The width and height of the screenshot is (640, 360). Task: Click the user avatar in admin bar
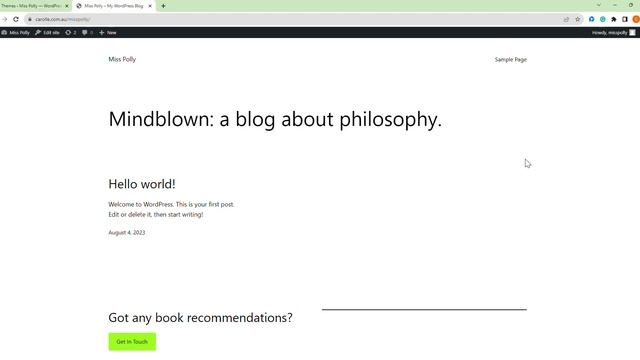coord(632,32)
